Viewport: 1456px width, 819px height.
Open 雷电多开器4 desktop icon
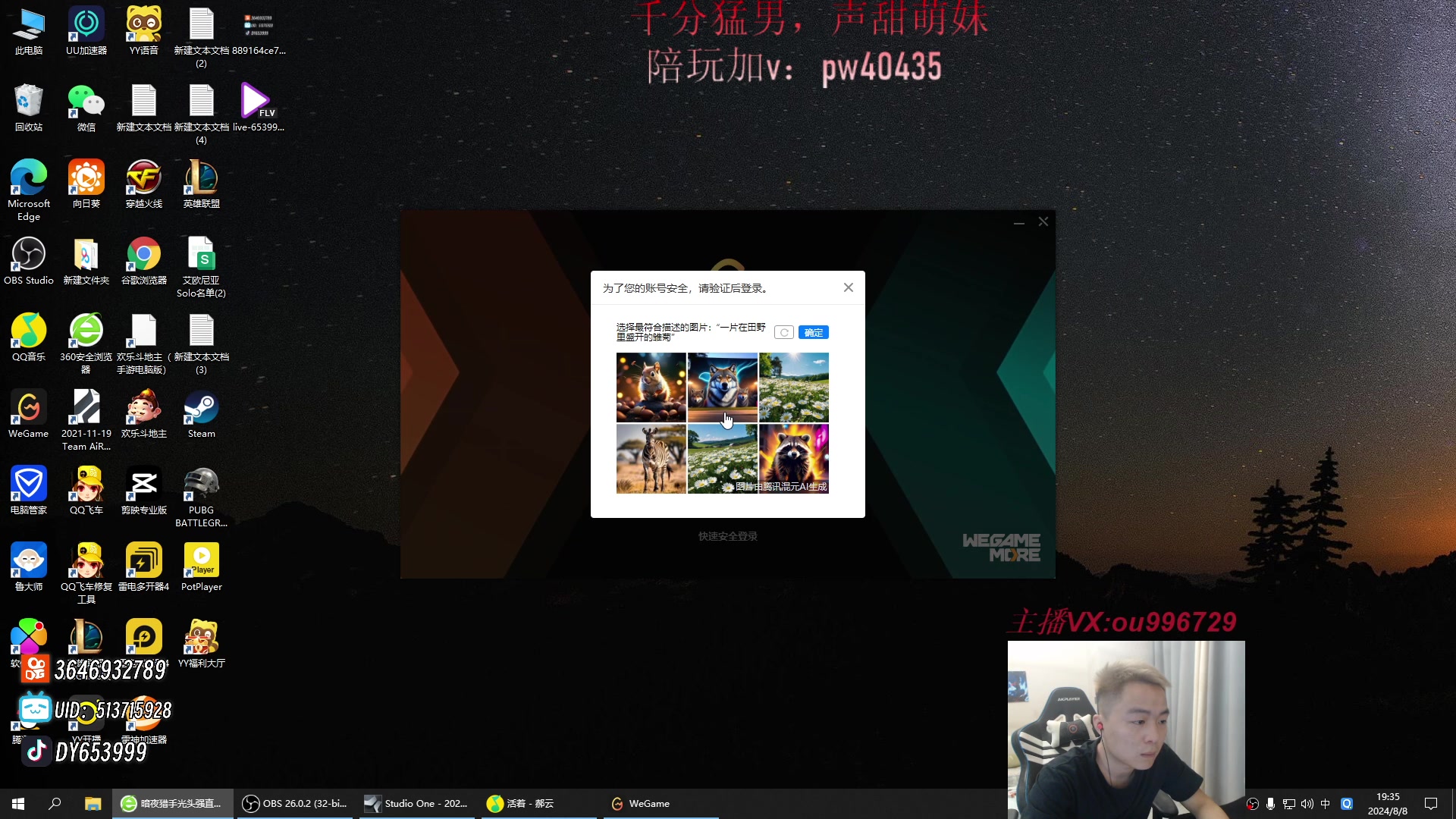coord(144,568)
